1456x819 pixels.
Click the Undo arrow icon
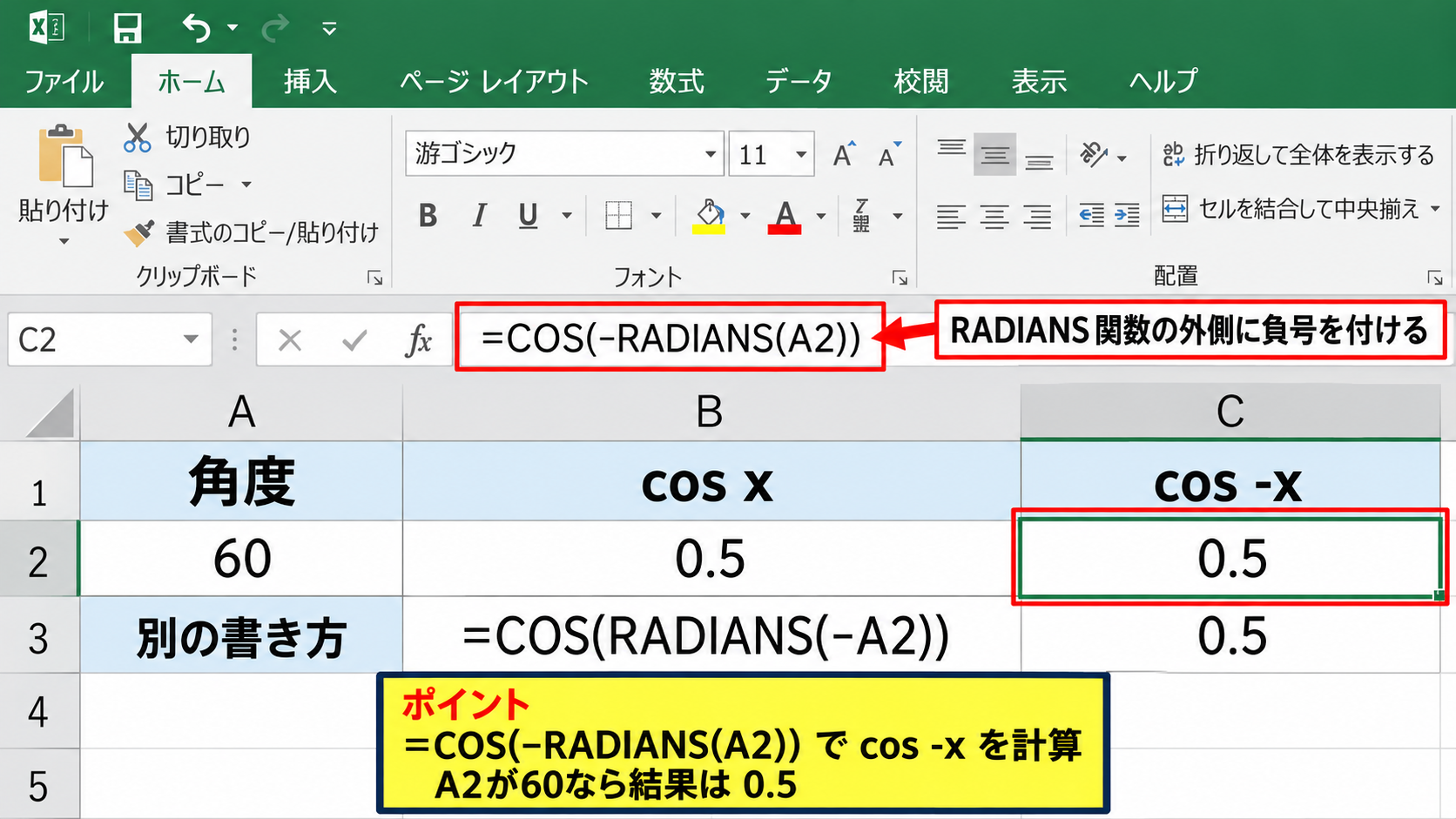pos(196,28)
